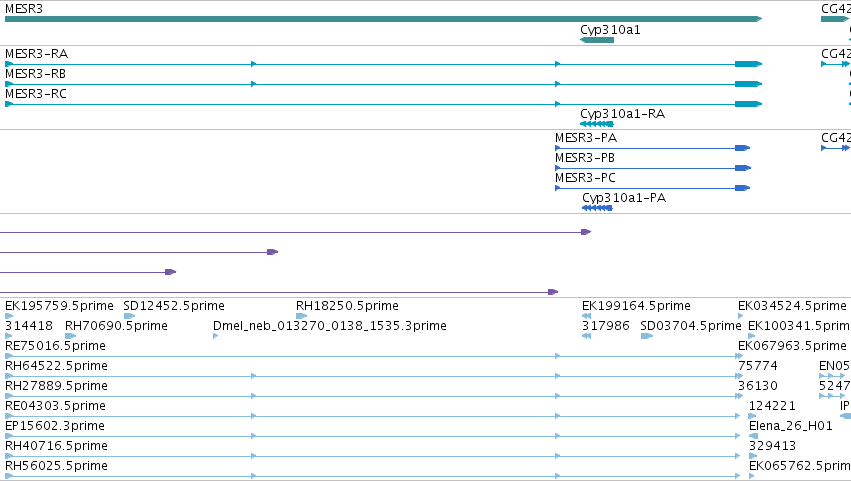Screen dimensions: 851x481
Task: Click the EK034524.5prime EST label
Action: (792, 306)
